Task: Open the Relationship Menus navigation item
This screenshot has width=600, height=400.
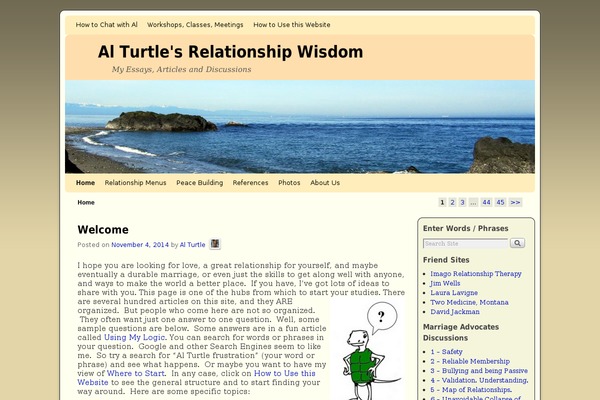Action: click(135, 183)
